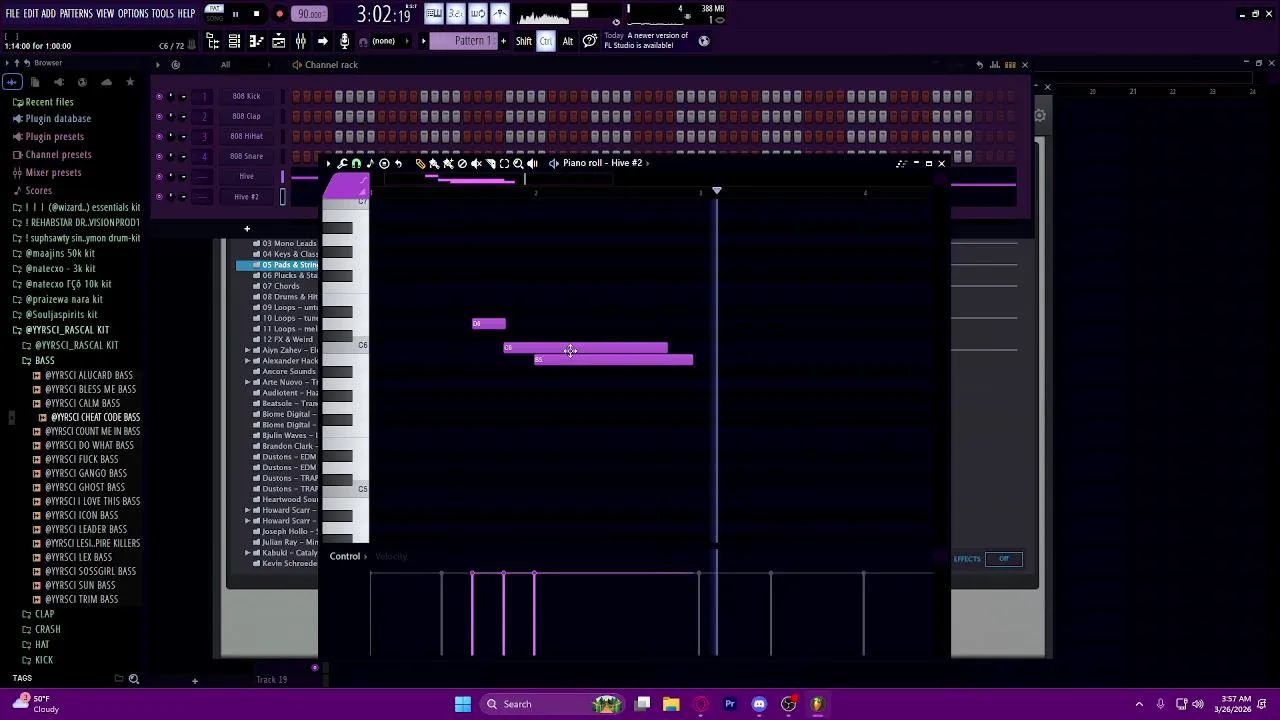Open the PATTERNS menu

pyautogui.click(x=76, y=14)
